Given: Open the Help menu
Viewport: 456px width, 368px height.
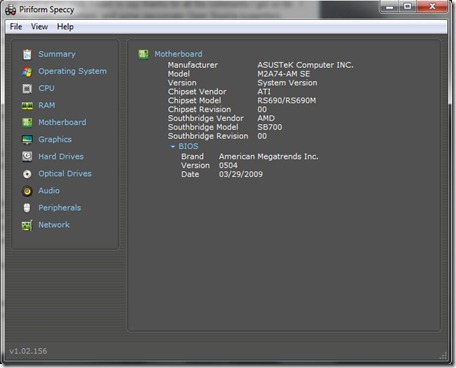Looking at the screenshot, I should pyautogui.click(x=65, y=27).
